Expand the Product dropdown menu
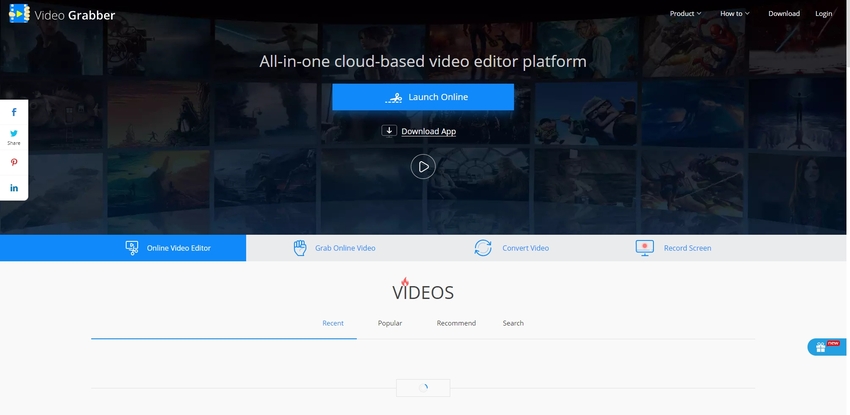 click(685, 14)
